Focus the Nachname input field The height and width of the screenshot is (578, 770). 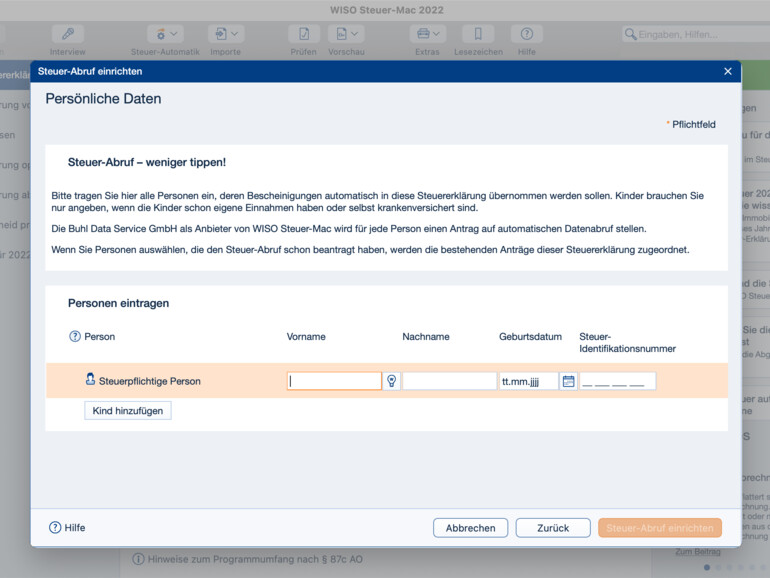449,381
